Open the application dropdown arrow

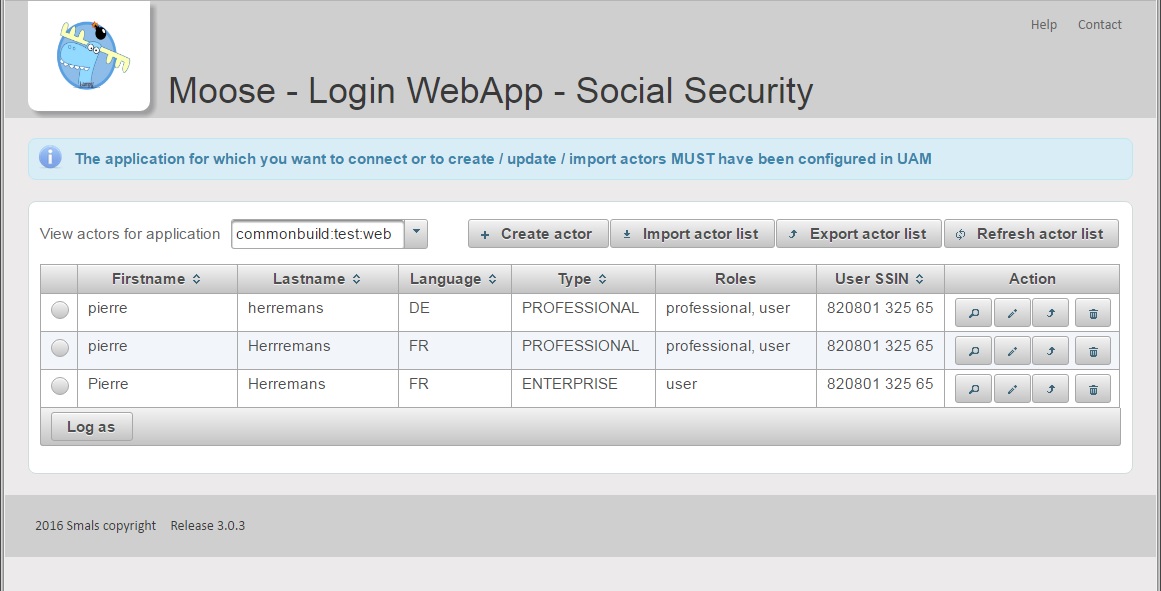(417, 234)
